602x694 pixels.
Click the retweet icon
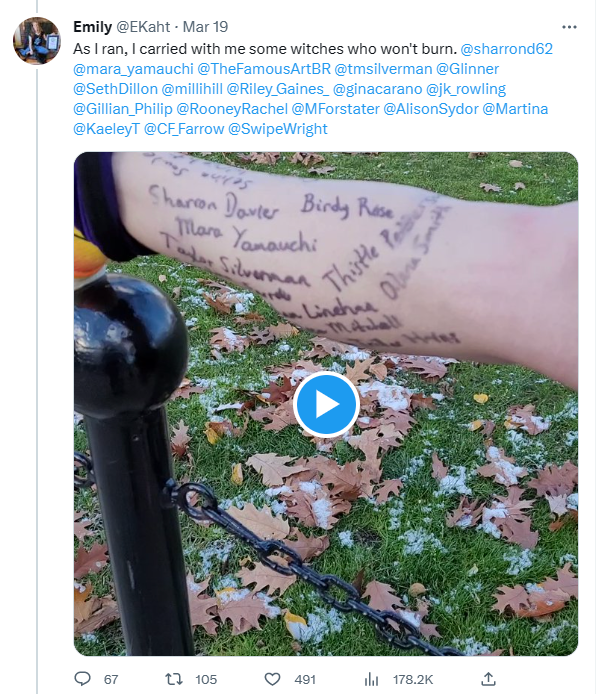coord(174,679)
